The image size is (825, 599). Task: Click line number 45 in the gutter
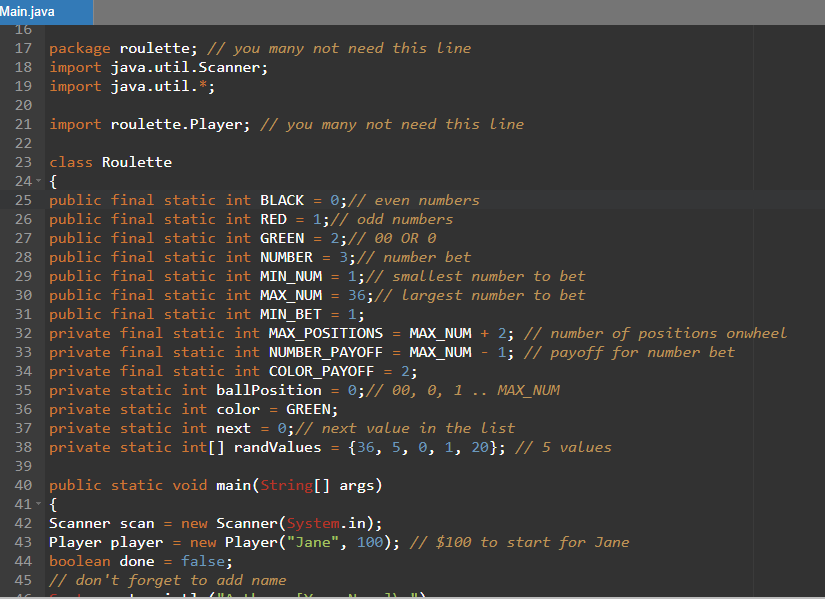pyautogui.click(x=23, y=580)
